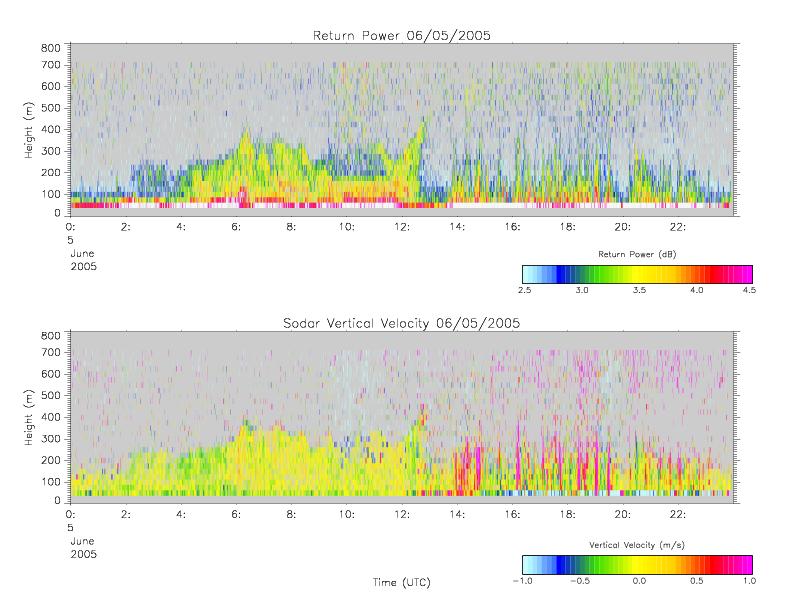Click the 800 height tick of Vertical Velocity plot
Image resolution: width=791 pixels, height=611 pixels.
tap(50, 336)
